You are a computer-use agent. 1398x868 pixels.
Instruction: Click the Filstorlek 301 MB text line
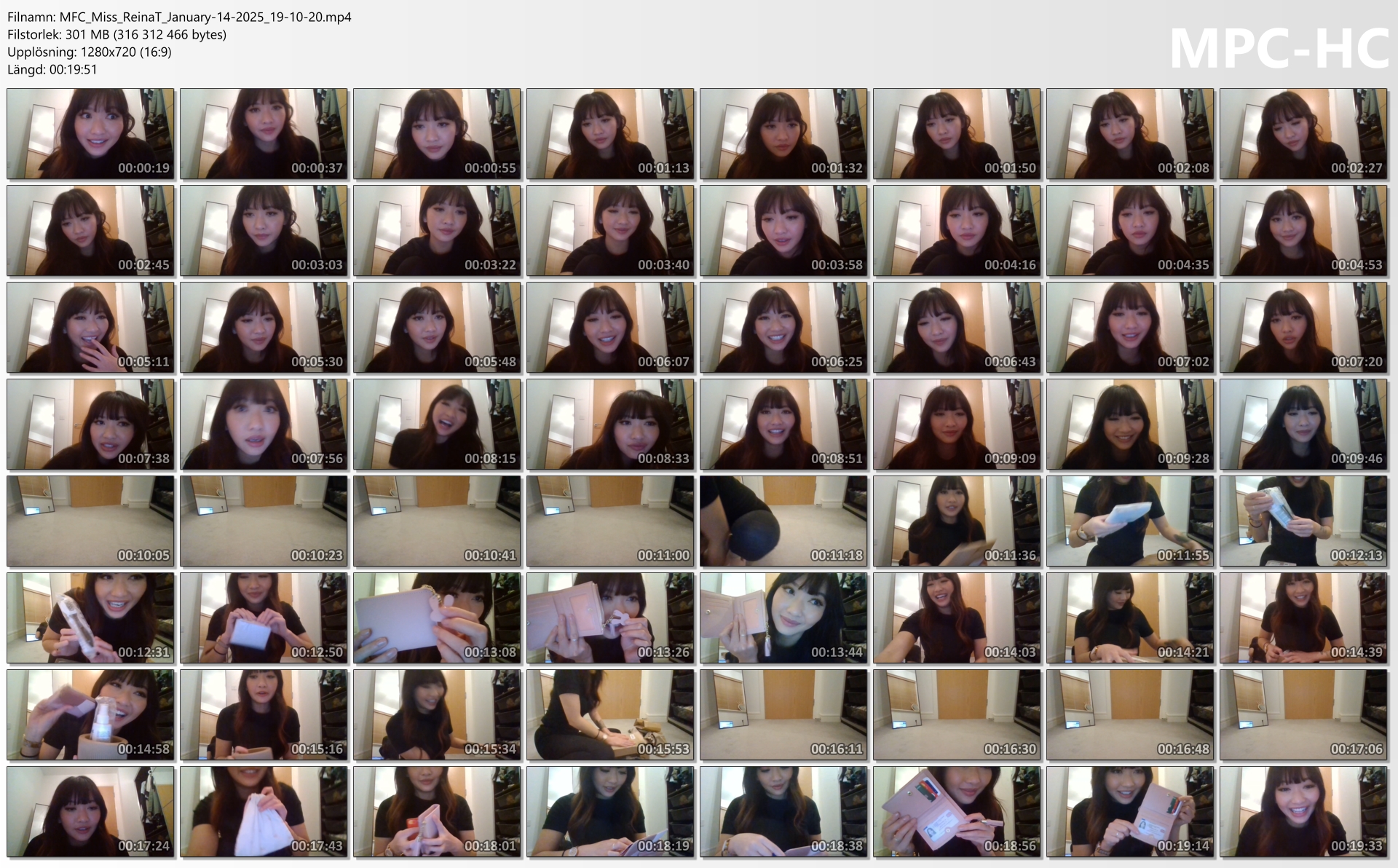[116, 34]
